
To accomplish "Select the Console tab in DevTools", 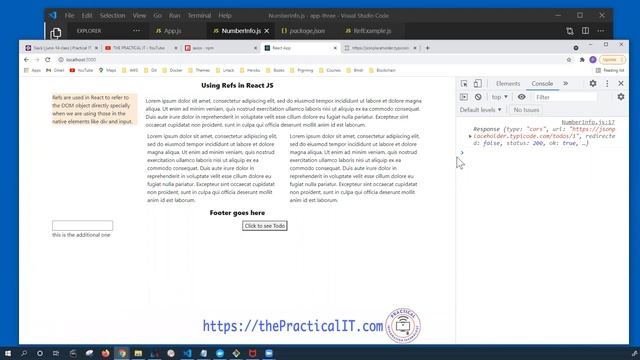I will point(542,83).
